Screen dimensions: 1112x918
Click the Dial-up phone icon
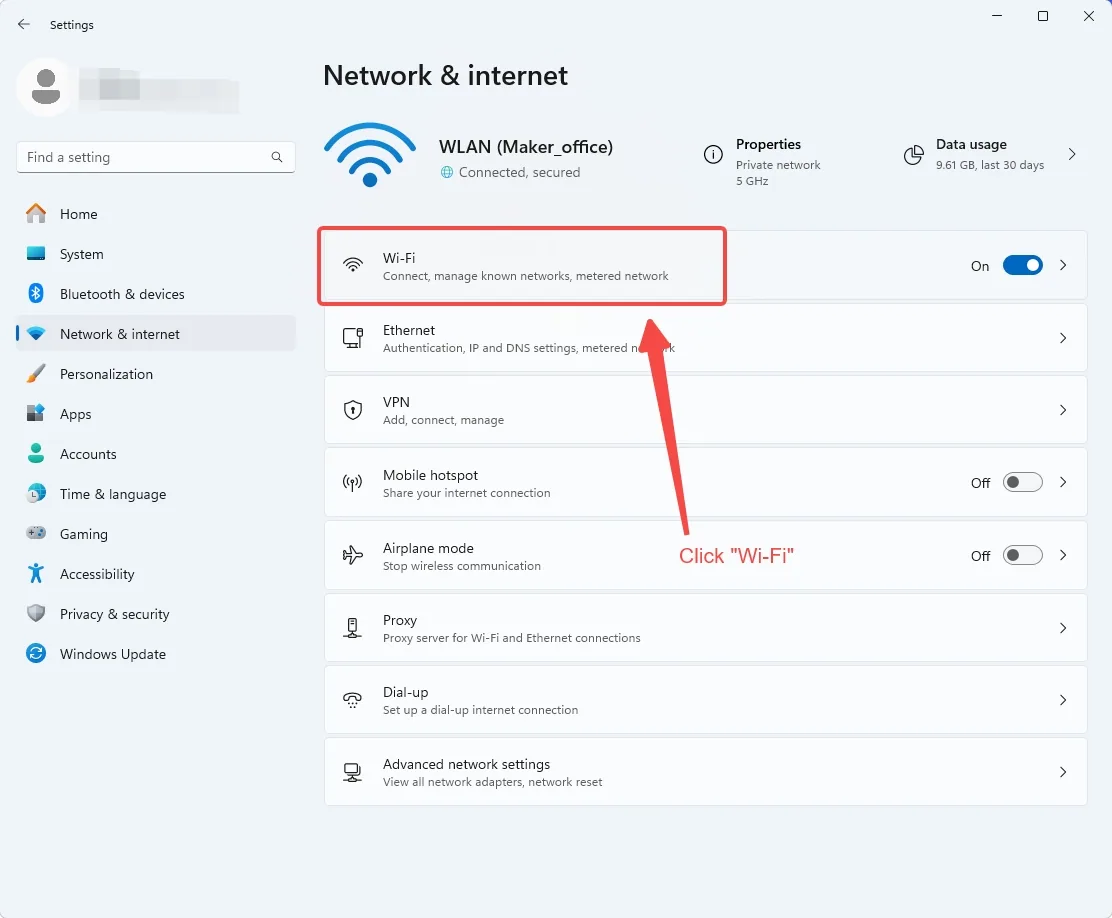pyautogui.click(x=352, y=699)
